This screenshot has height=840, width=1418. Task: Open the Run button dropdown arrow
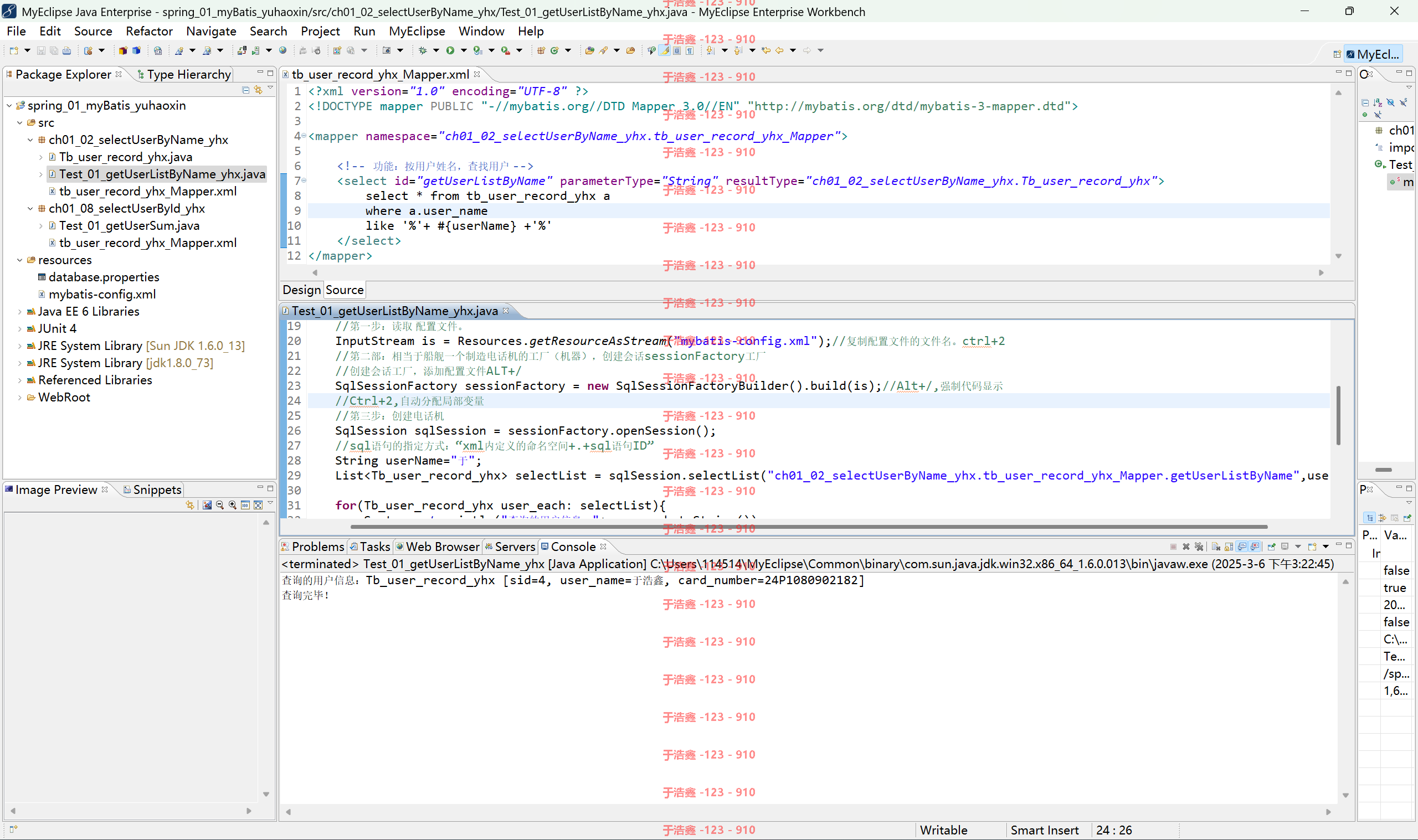tap(464, 50)
